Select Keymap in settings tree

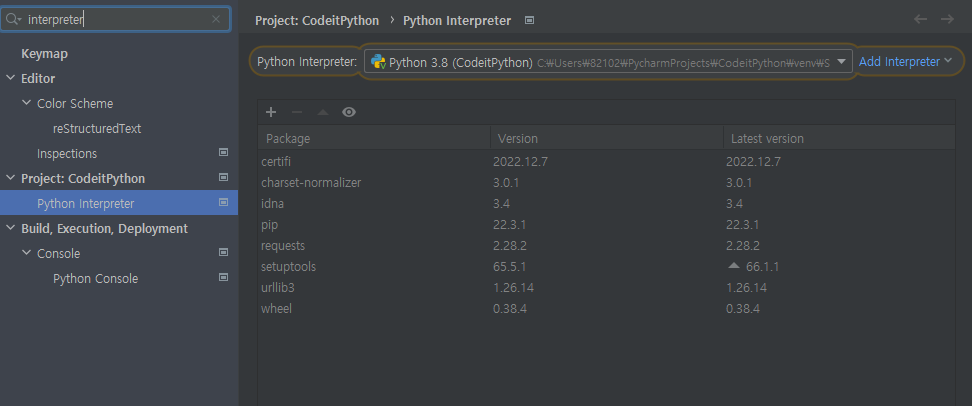click(x=44, y=53)
